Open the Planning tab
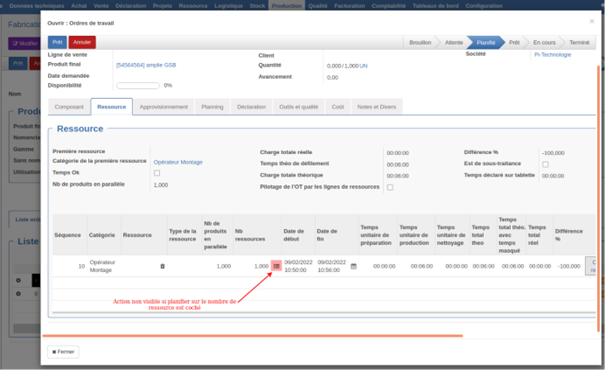 pos(212,107)
